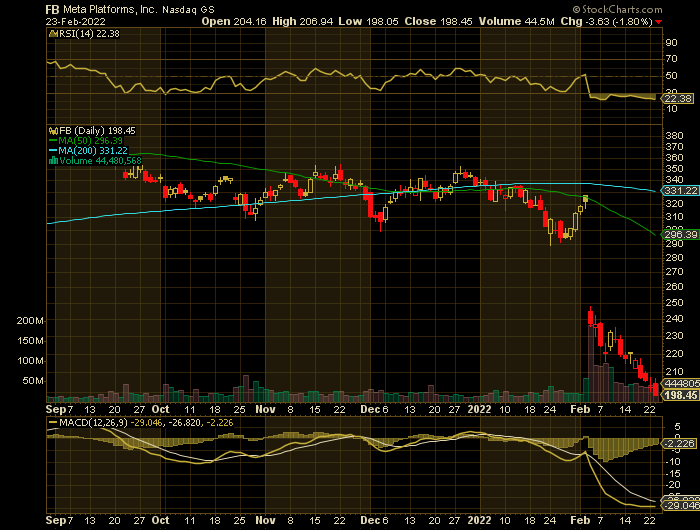Click the 90 level on RSI axis
The image size is (700, 530).
tap(671, 43)
